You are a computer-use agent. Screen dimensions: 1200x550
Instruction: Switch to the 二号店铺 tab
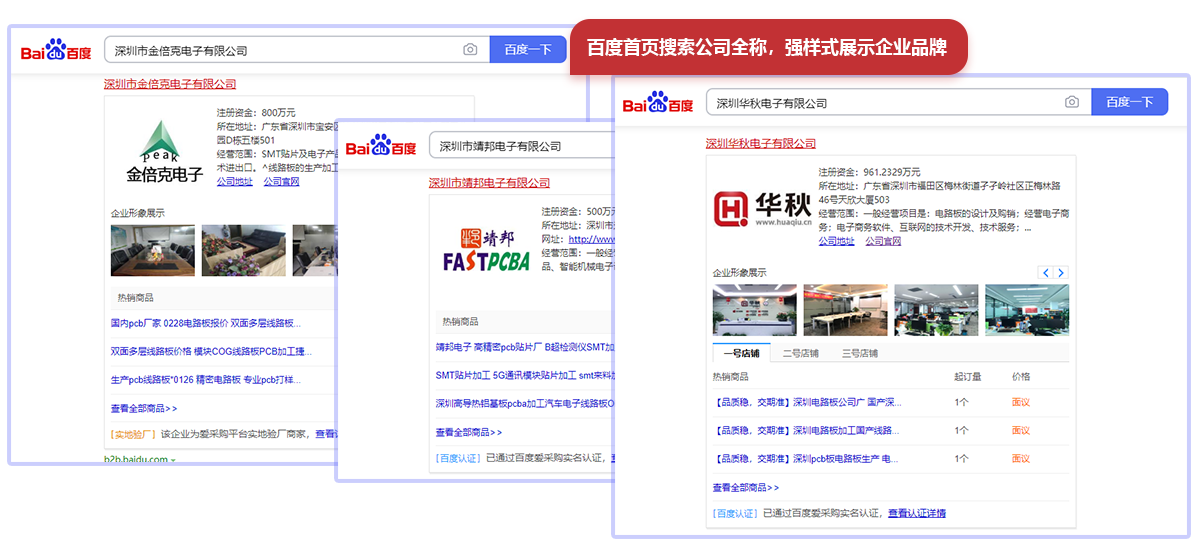(800, 353)
